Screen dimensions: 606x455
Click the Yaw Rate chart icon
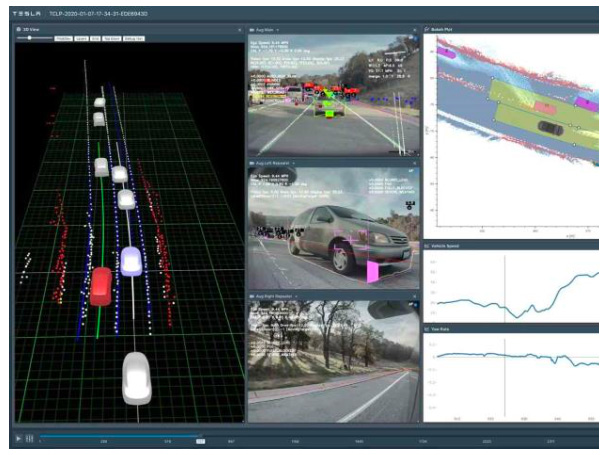pos(429,328)
